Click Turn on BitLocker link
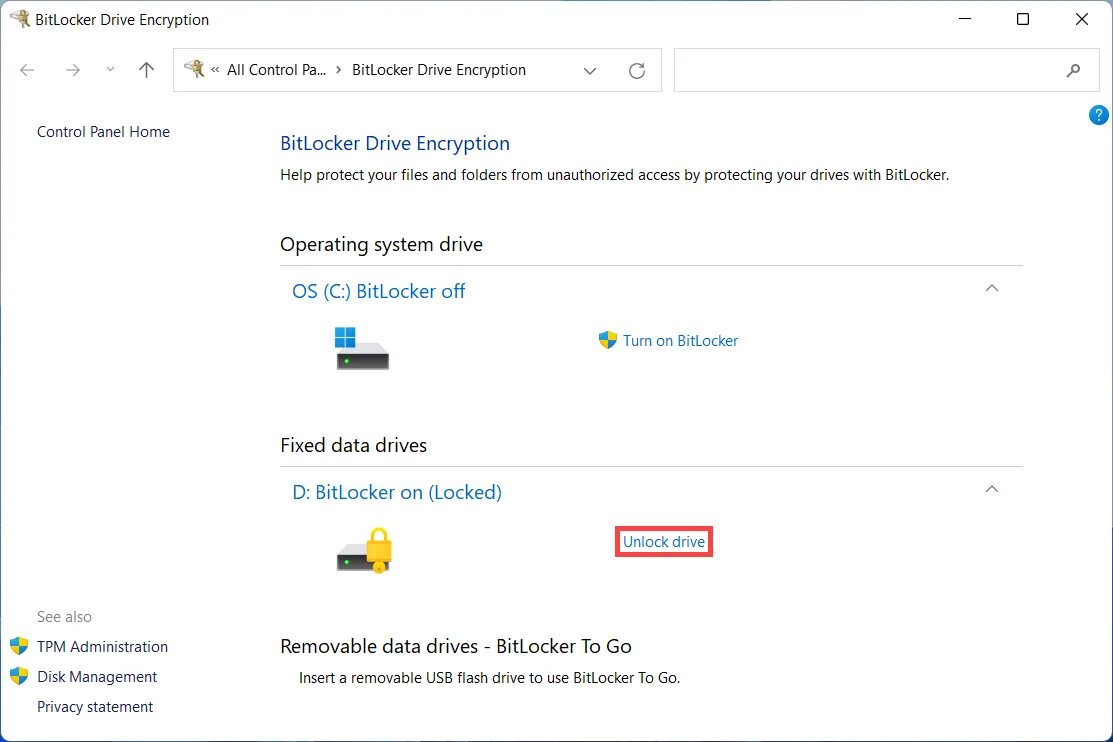This screenshot has width=1113, height=742. [680, 341]
